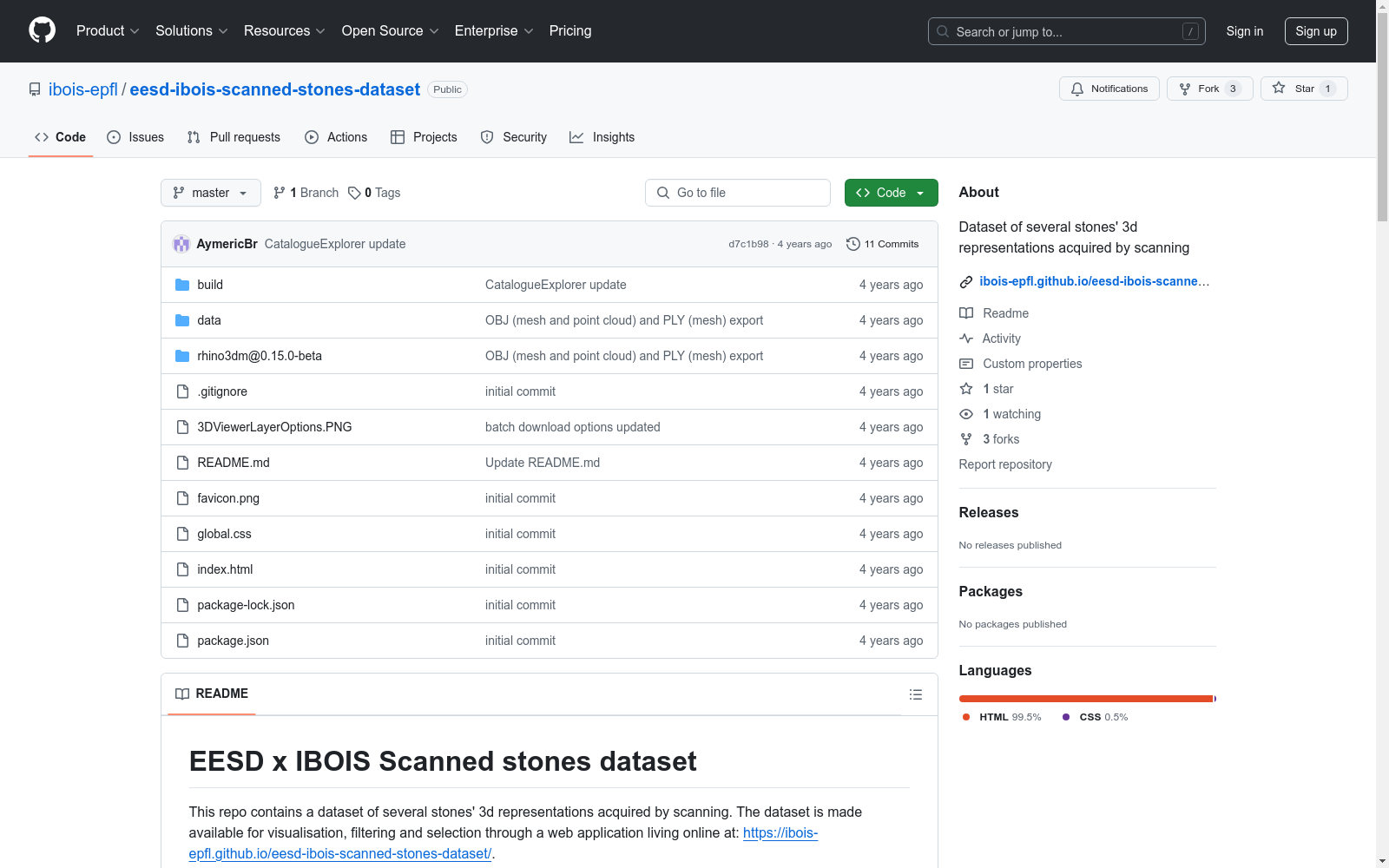Viewport: 1389px width, 868px height.
Task: Click the favicon.png file icon
Action: click(x=182, y=498)
